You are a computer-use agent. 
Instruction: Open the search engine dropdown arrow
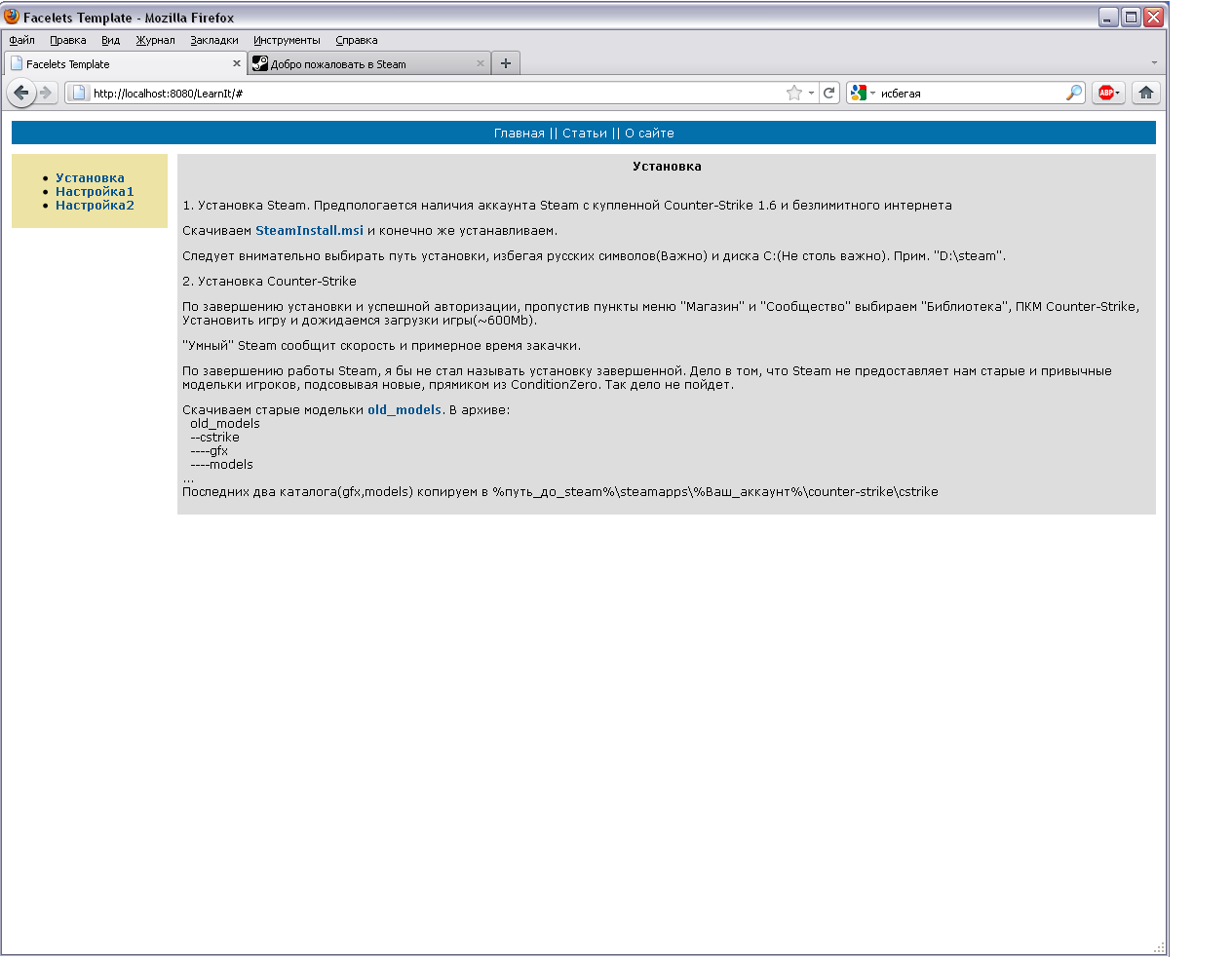point(872,94)
